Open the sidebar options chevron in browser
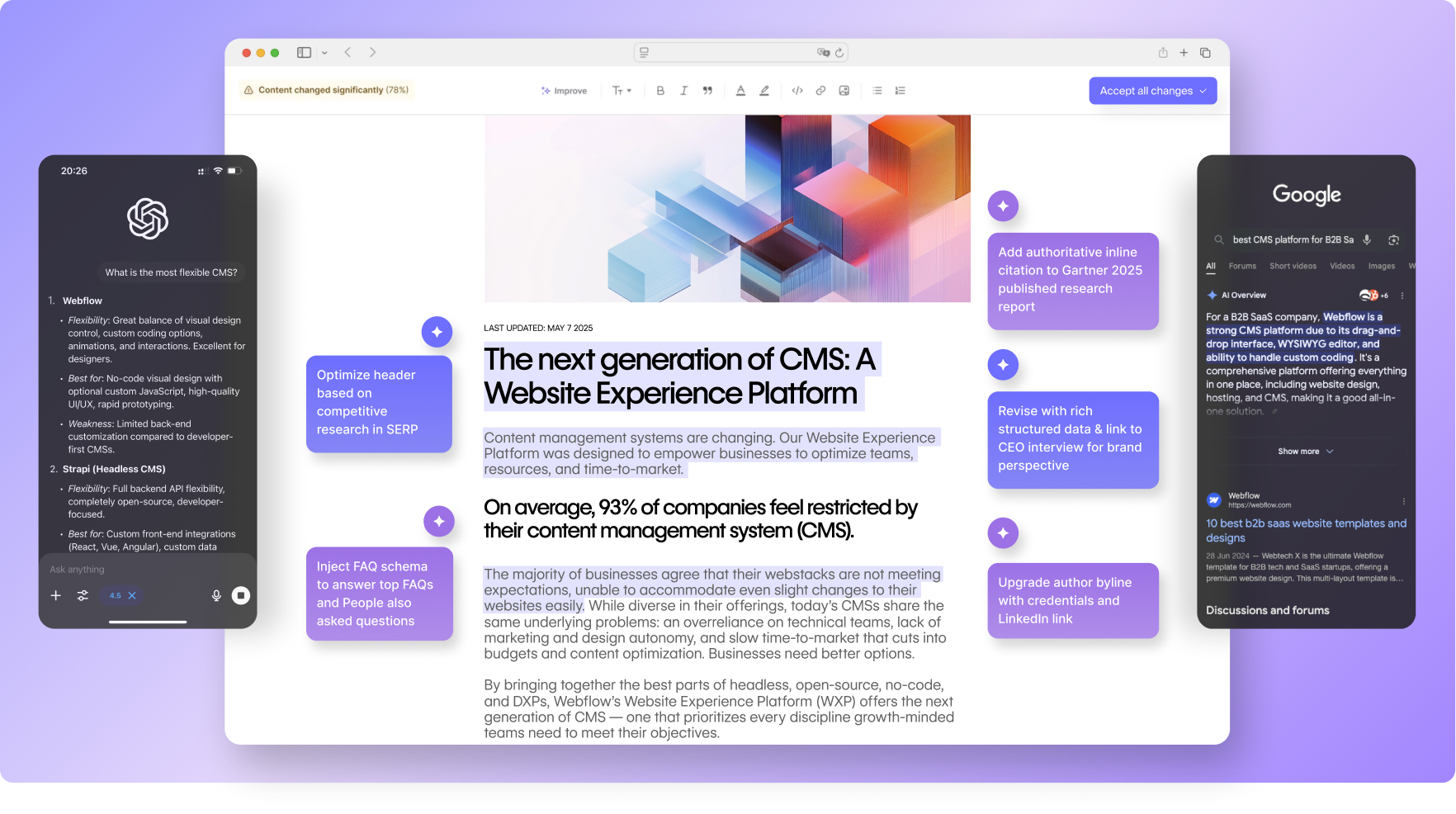Image resolution: width=1456 pixels, height=814 pixels. (x=324, y=53)
